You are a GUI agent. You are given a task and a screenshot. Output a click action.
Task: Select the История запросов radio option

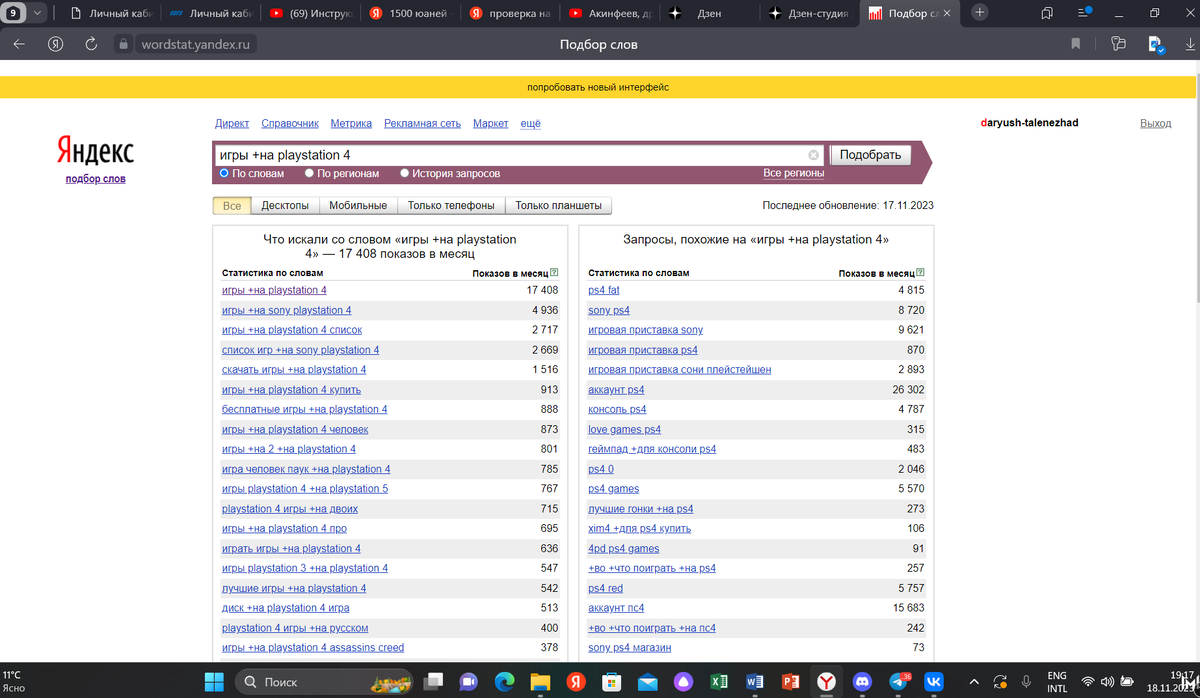[405, 173]
